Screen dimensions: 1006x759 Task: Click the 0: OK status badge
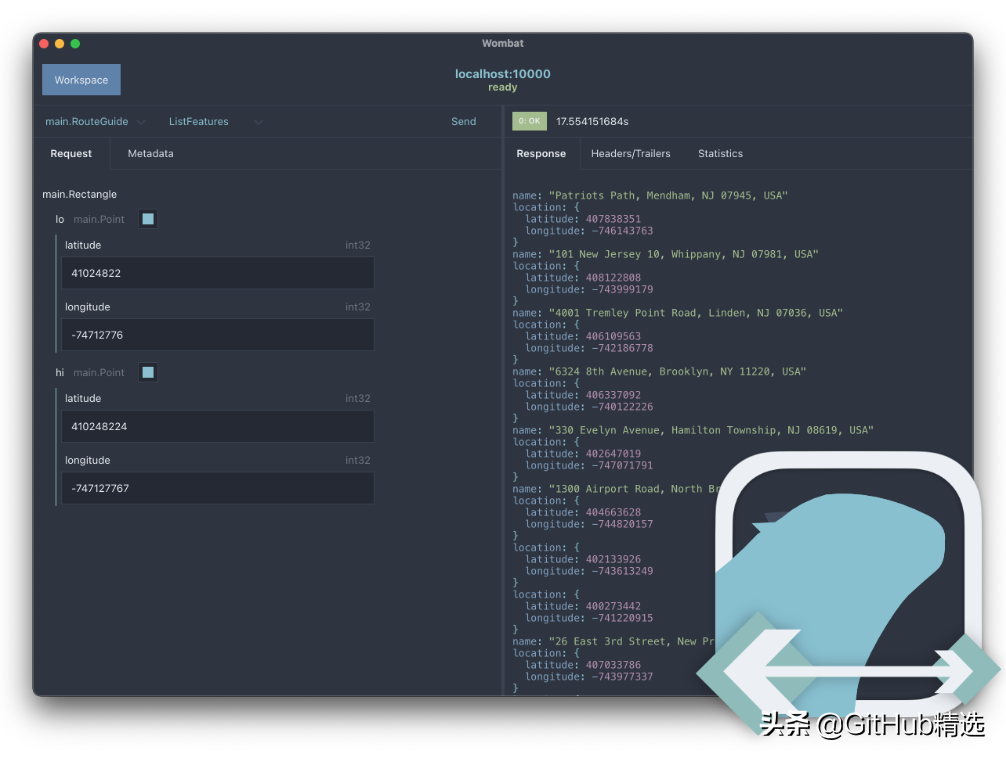[529, 121]
